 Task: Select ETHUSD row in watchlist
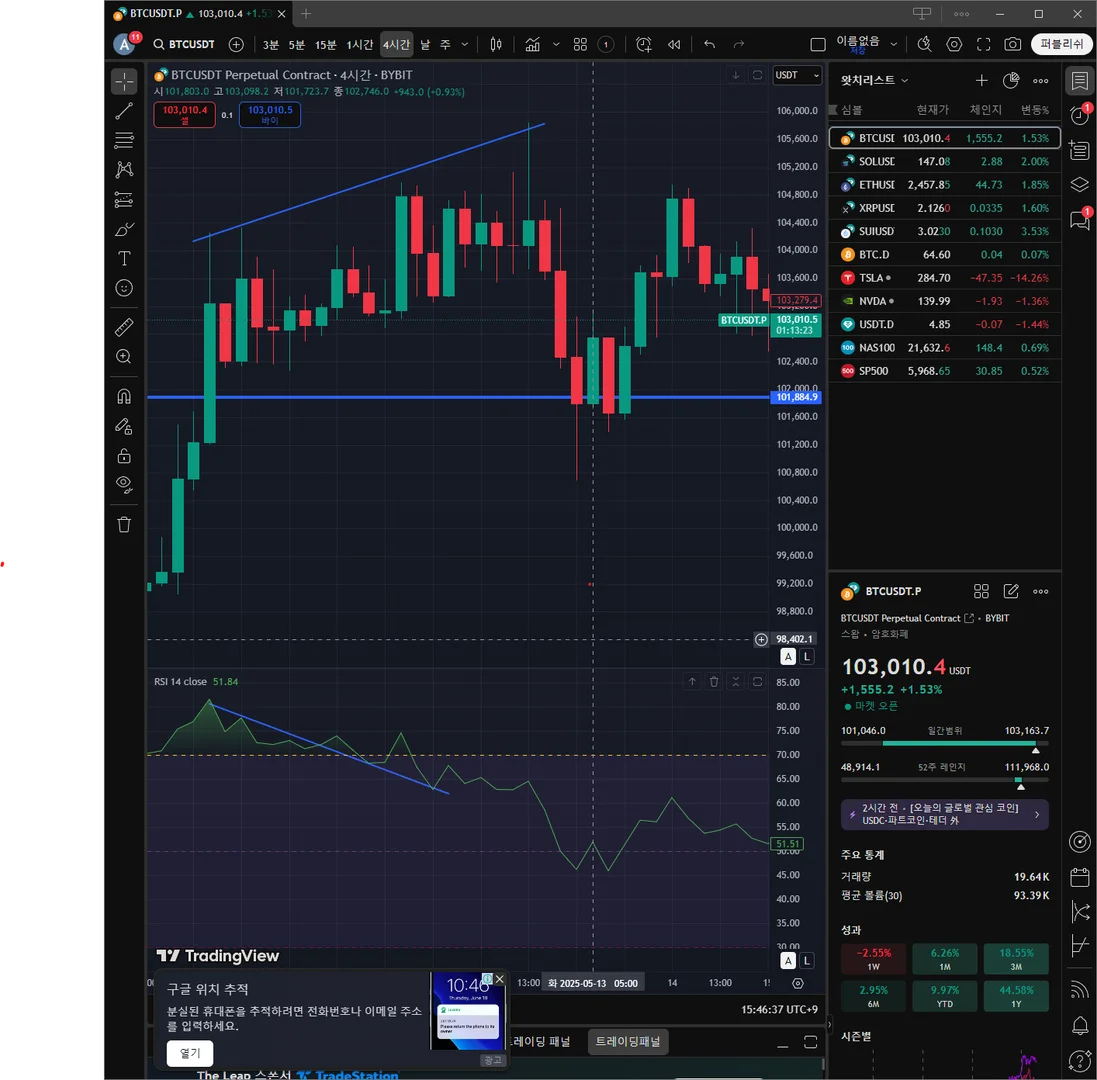coord(944,185)
